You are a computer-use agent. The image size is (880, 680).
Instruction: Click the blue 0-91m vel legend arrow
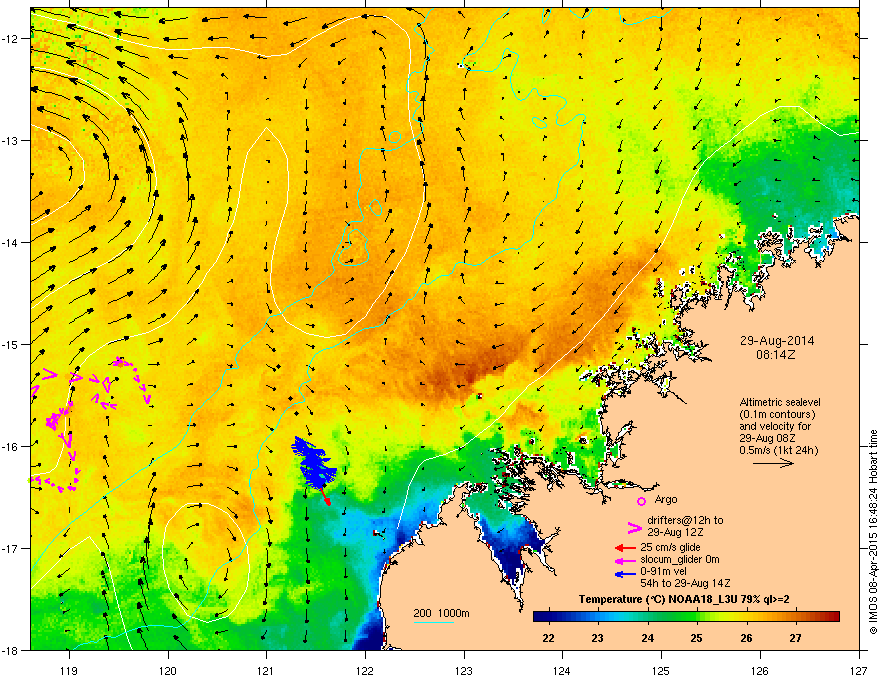pyautogui.click(x=625, y=573)
